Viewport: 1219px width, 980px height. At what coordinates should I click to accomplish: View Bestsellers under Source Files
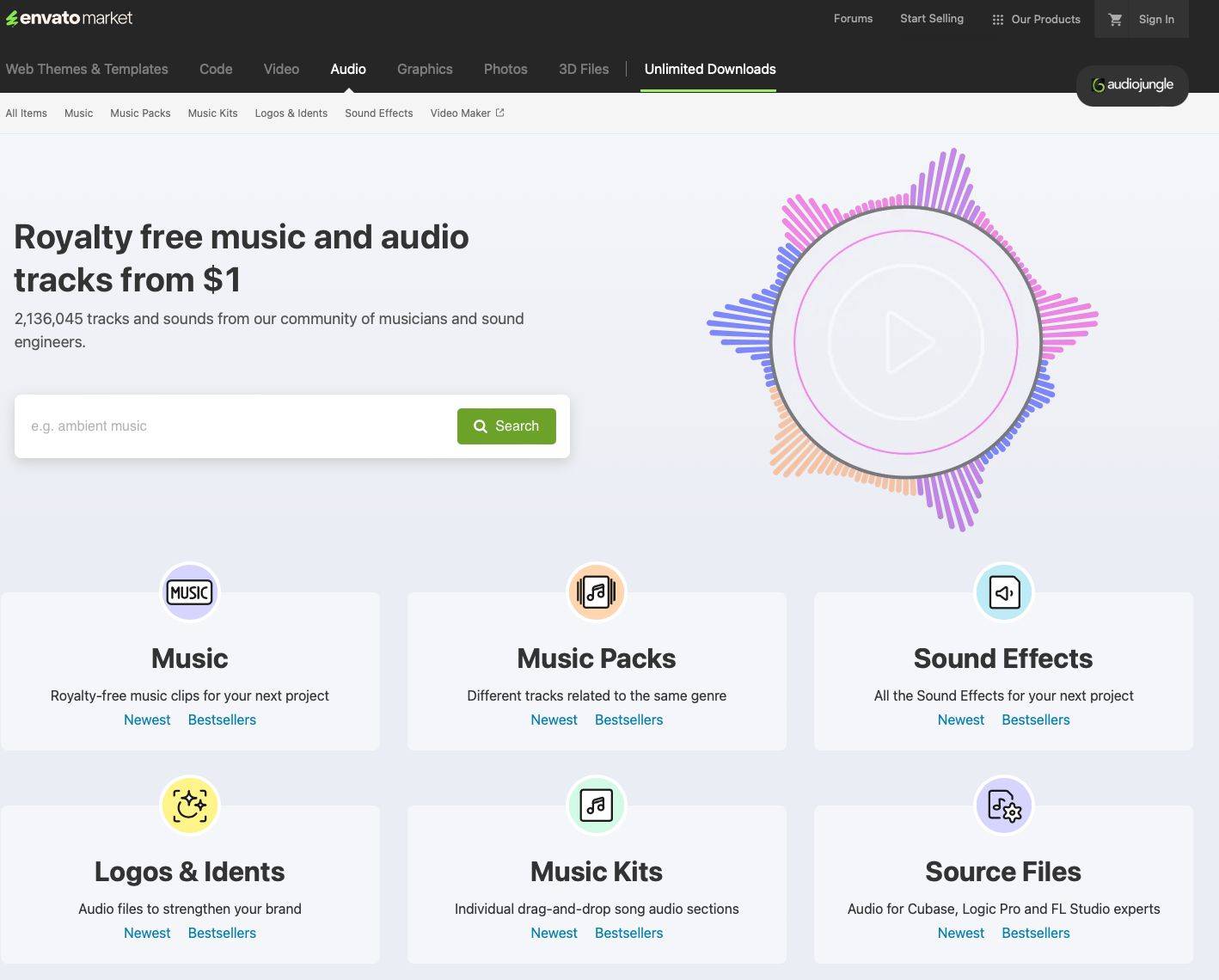coord(1035,933)
